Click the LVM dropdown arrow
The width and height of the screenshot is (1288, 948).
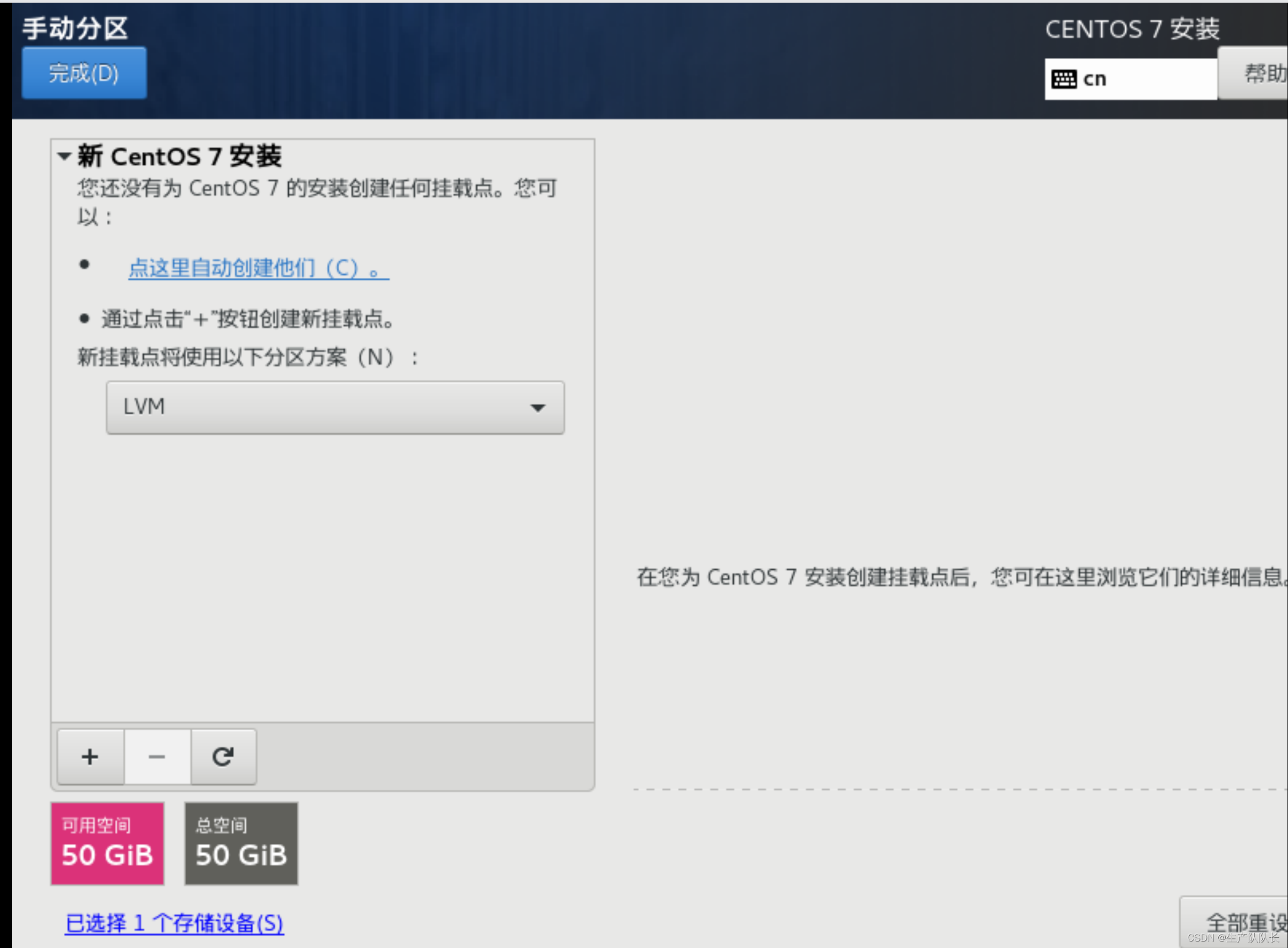coord(538,408)
